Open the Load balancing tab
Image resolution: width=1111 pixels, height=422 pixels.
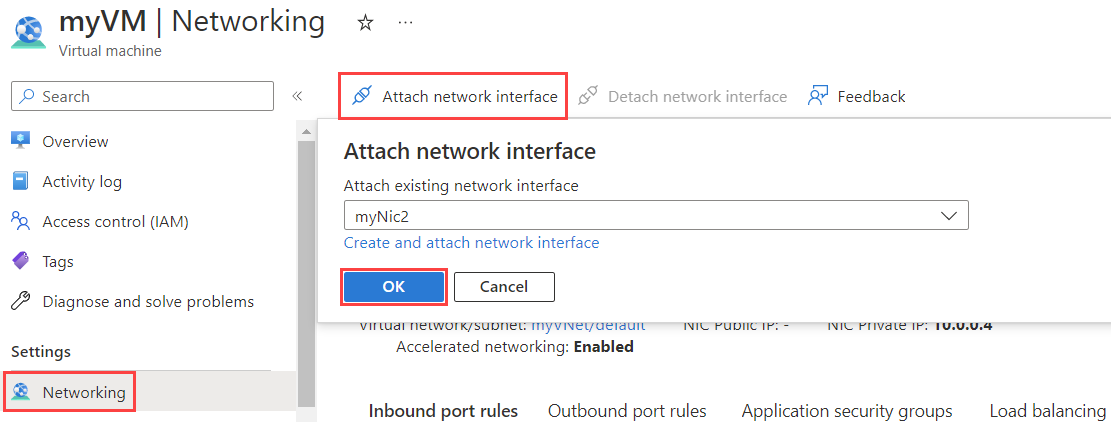pos(1047,411)
